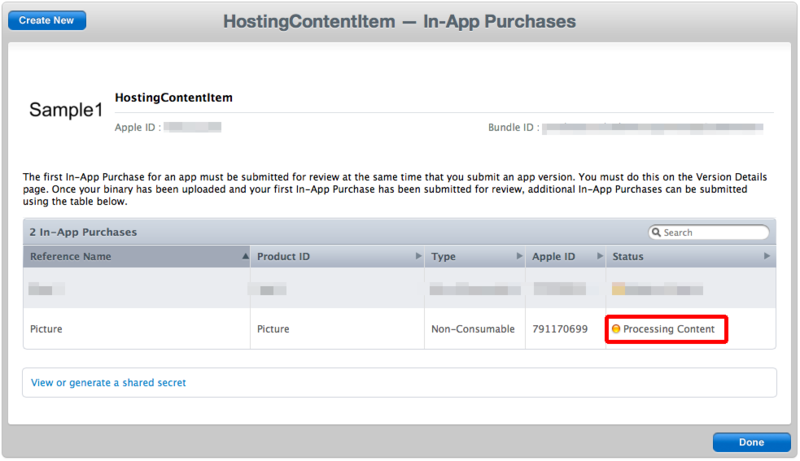Focus the In-App Purchases search field

(x=709, y=232)
